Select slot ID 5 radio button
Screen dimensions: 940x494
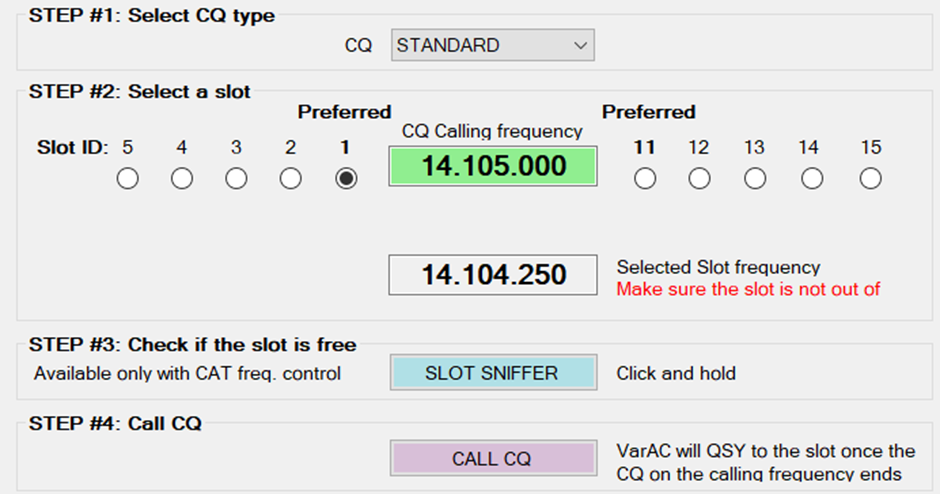pyautogui.click(x=127, y=179)
